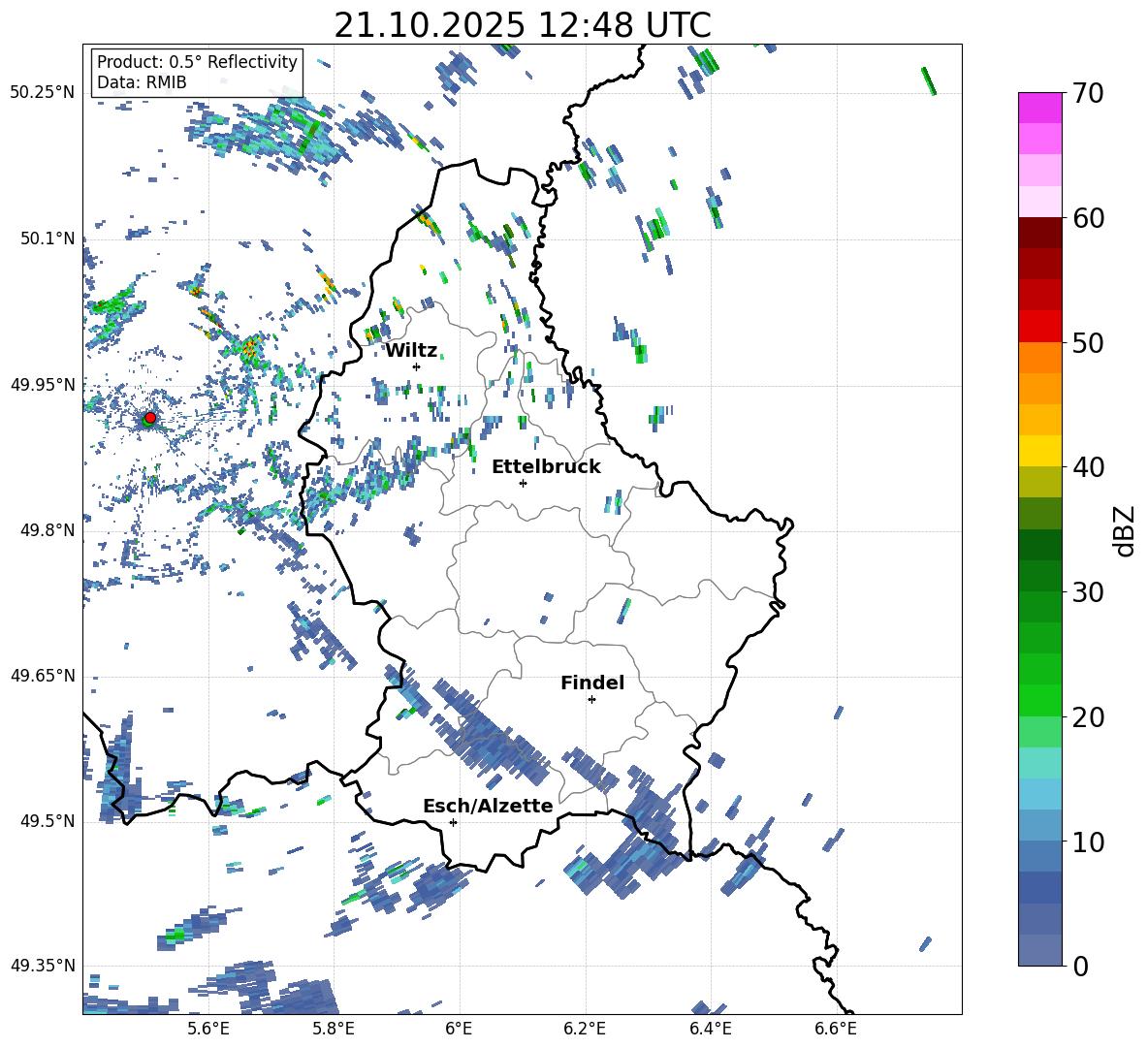This screenshot has width=1148, height=1048.
Task: Click the 50 tick label on colorbar
Action: pyautogui.click(x=1087, y=343)
